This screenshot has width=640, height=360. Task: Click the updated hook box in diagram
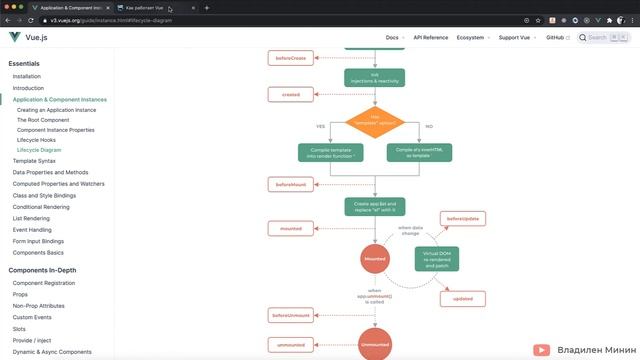click(x=463, y=299)
